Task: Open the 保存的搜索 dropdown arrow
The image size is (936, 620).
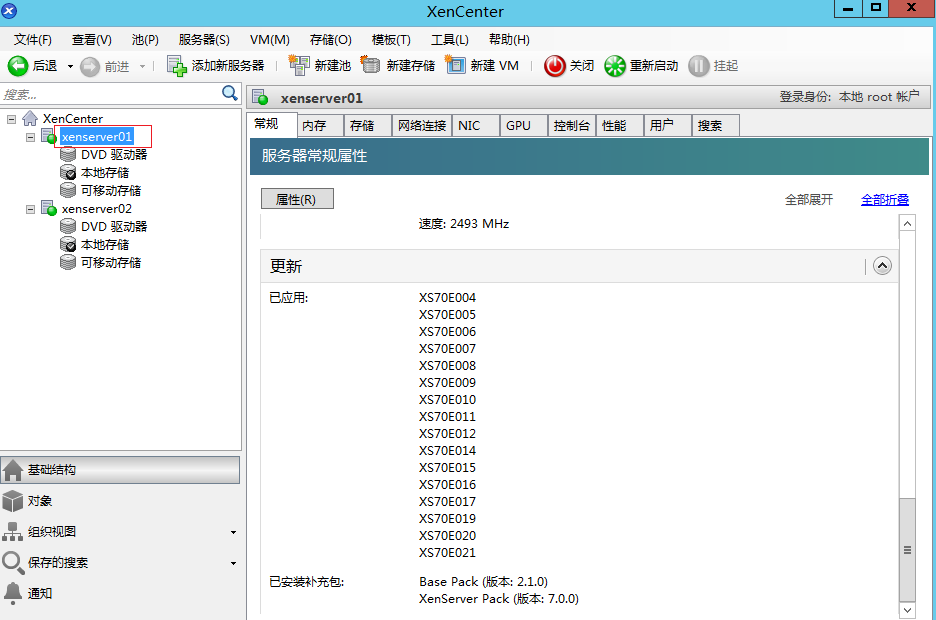Action: [233, 563]
